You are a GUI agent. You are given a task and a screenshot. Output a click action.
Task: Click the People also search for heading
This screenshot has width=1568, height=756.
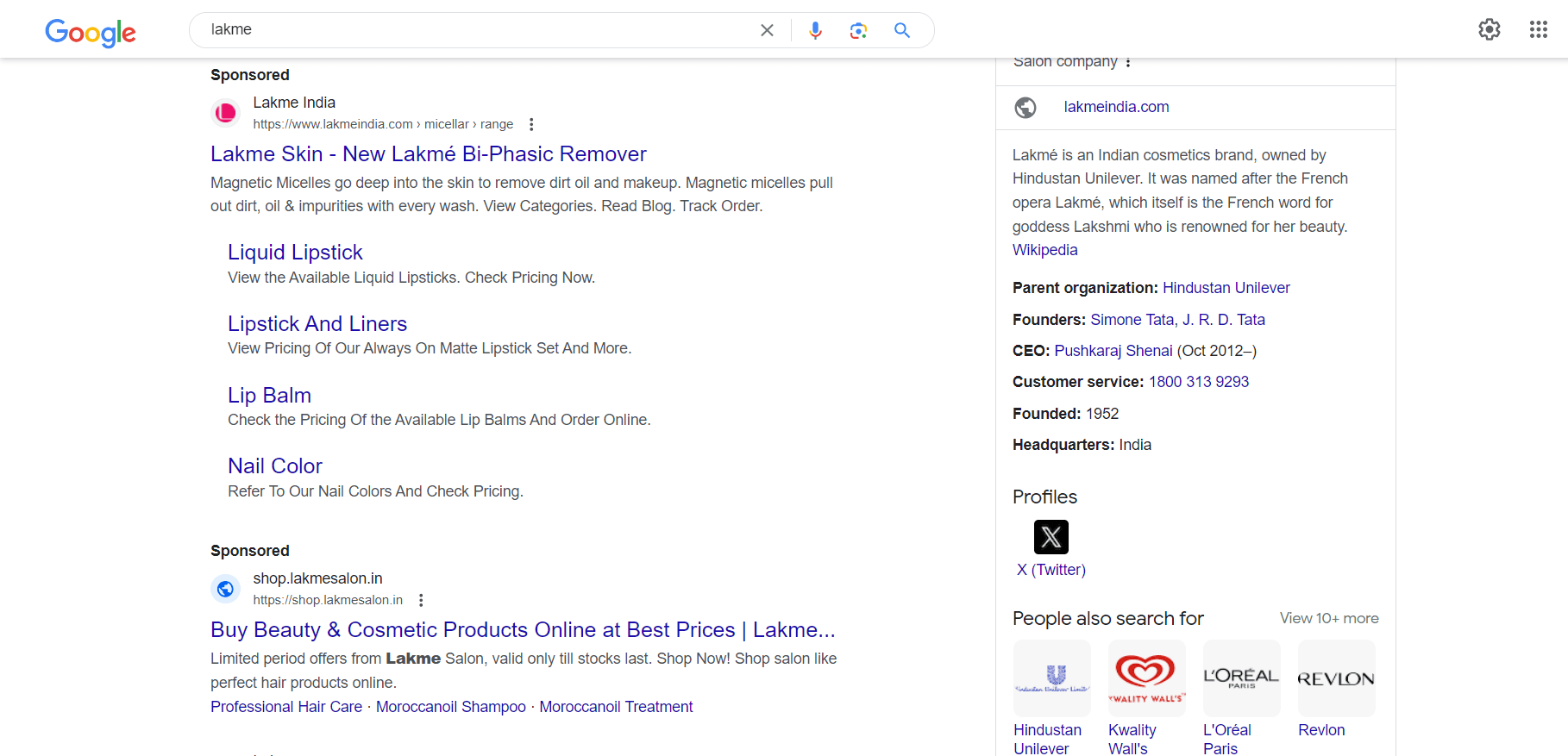coord(1108,619)
